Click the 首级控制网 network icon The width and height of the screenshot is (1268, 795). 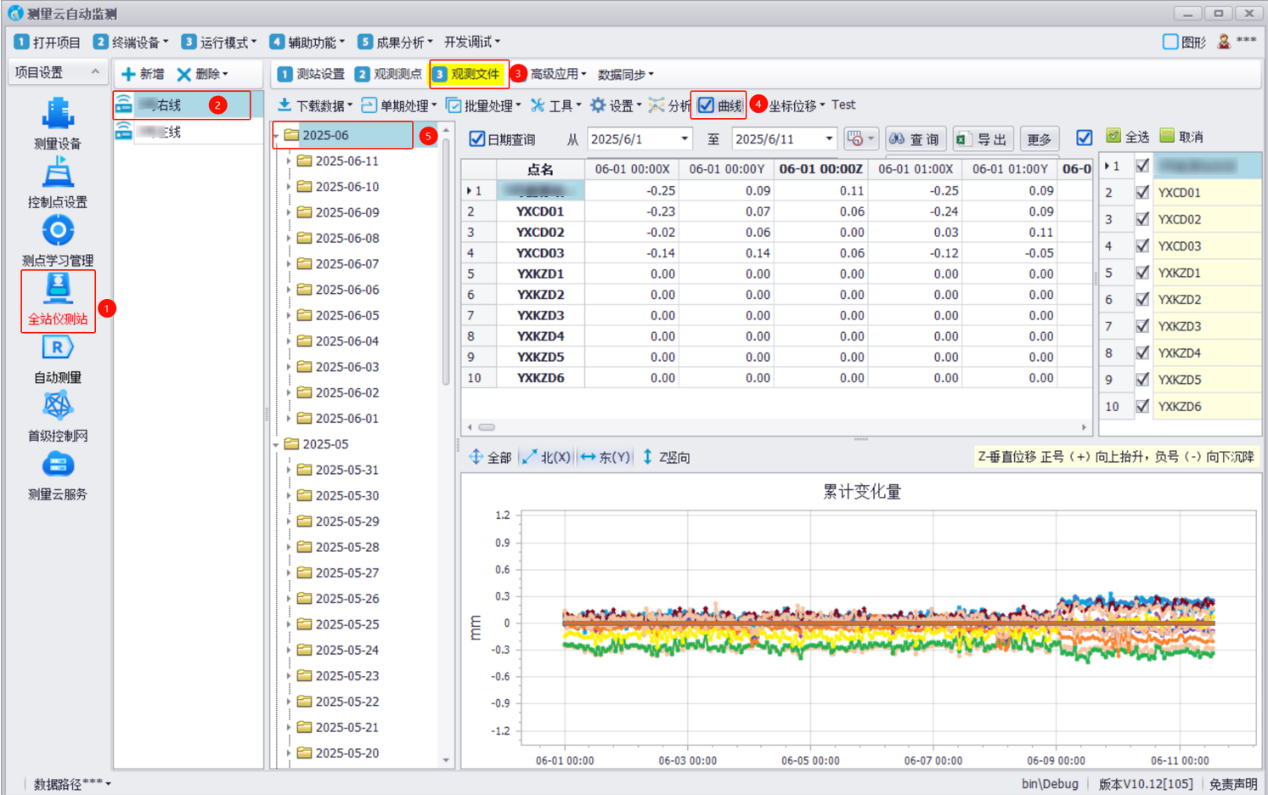pos(57,407)
